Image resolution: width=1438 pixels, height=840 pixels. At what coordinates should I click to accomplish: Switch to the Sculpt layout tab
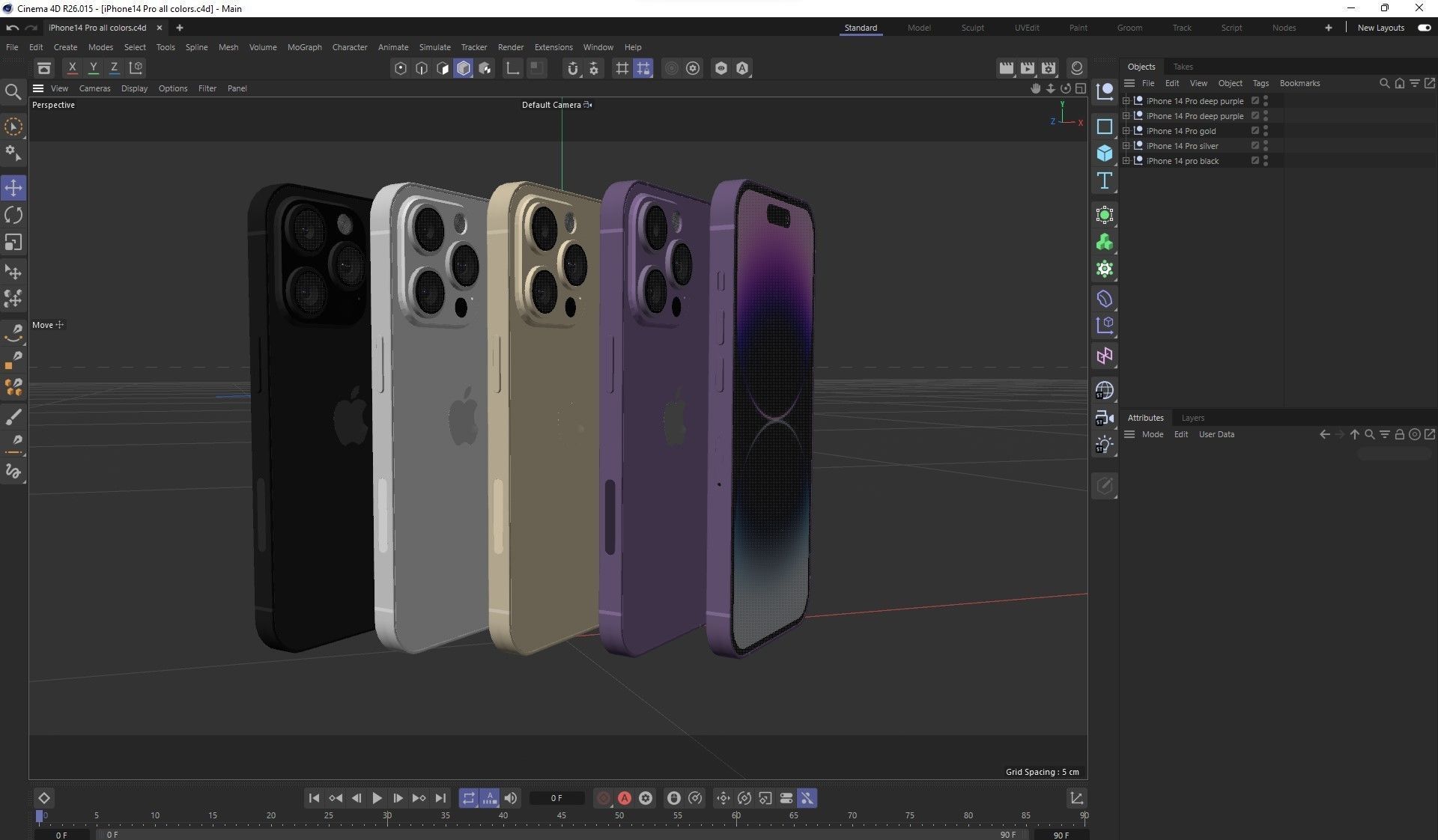pyautogui.click(x=972, y=28)
